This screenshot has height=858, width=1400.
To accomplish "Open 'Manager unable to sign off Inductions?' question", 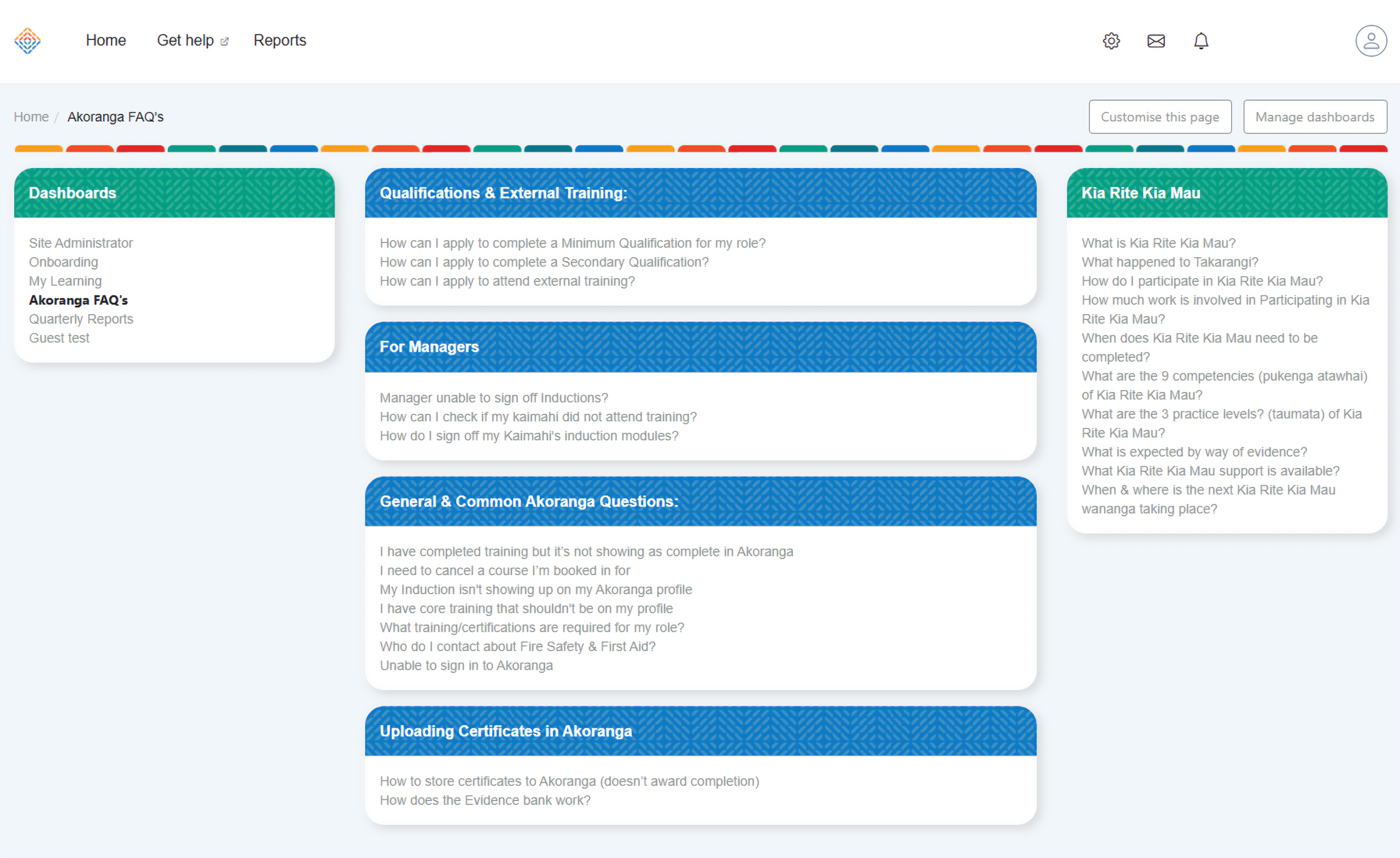I will (493, 398).
